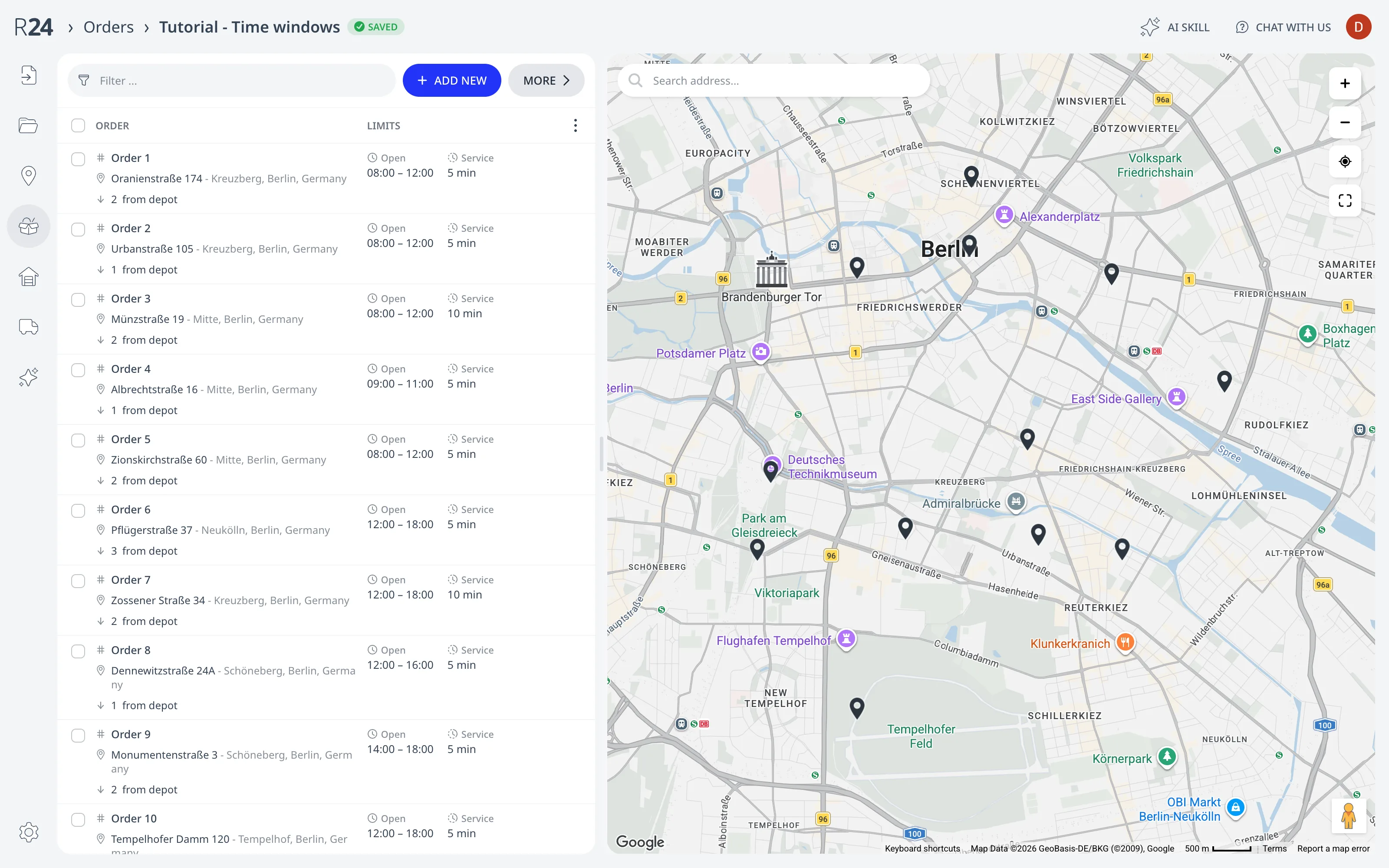This screenshot has width=1389, height=868.
Task: Open the settings gear in sidebar
Action: [28, 832]
